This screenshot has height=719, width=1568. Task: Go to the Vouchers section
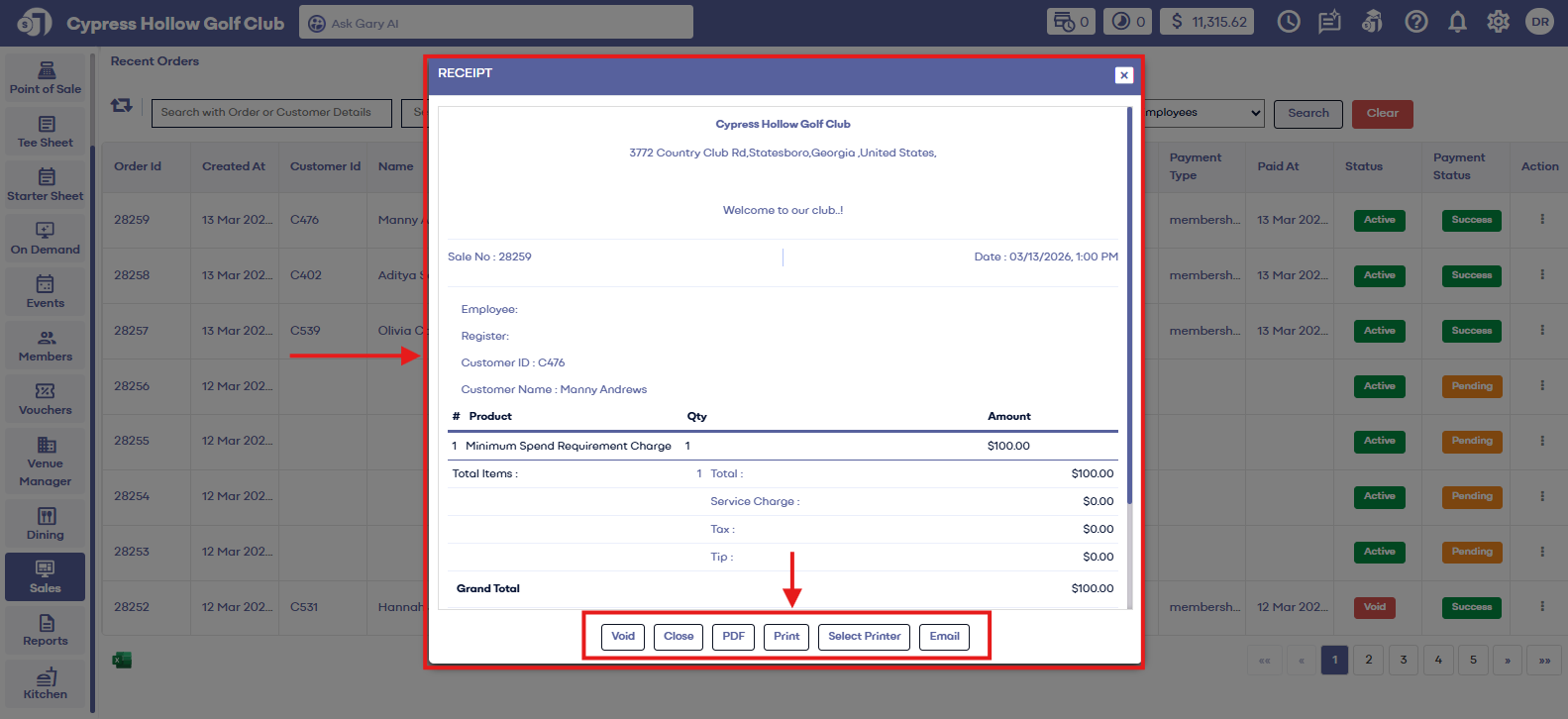tap(46, 399)
